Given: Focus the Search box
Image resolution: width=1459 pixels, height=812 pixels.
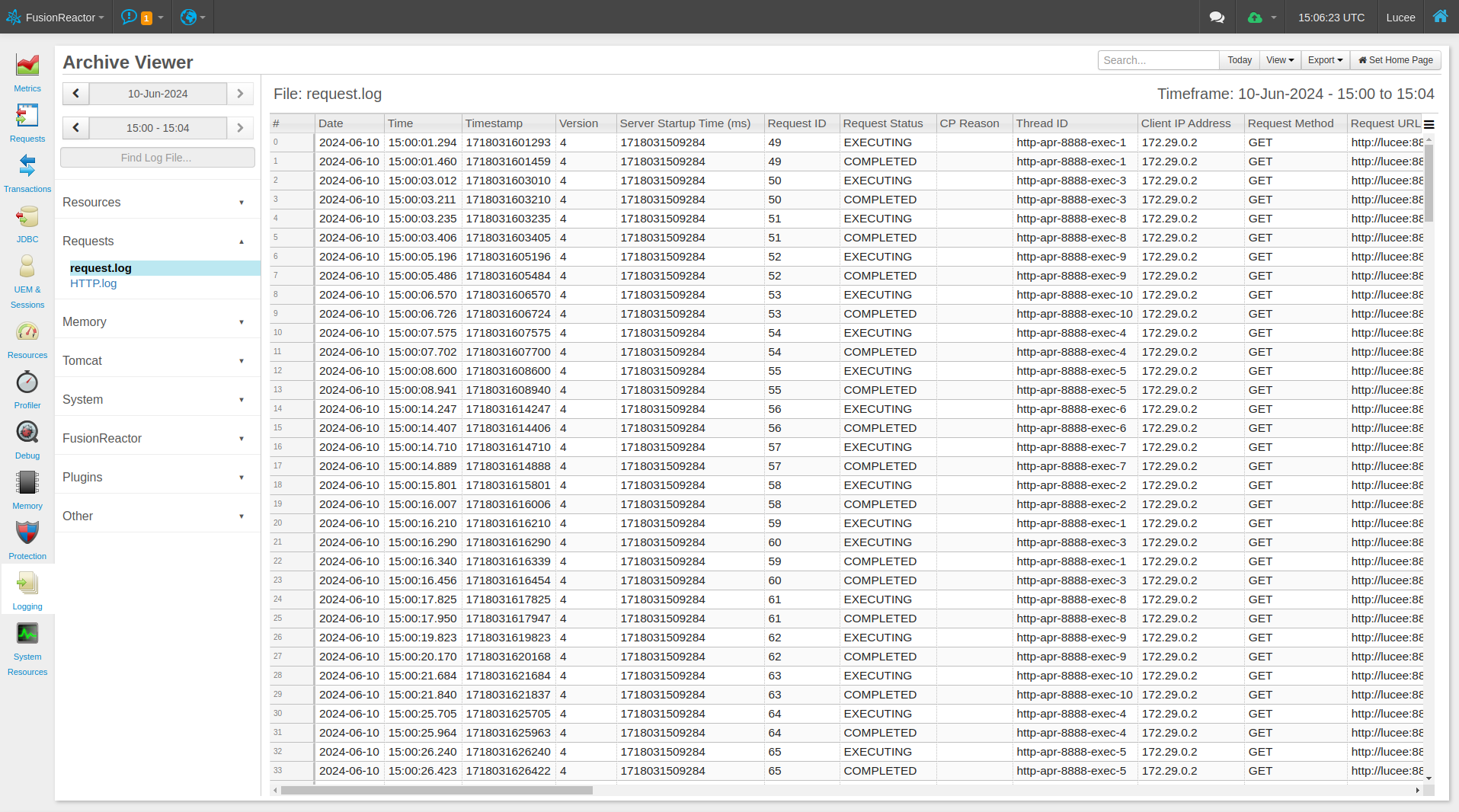Looking at the screenshot, I should tap(1158, 60).
